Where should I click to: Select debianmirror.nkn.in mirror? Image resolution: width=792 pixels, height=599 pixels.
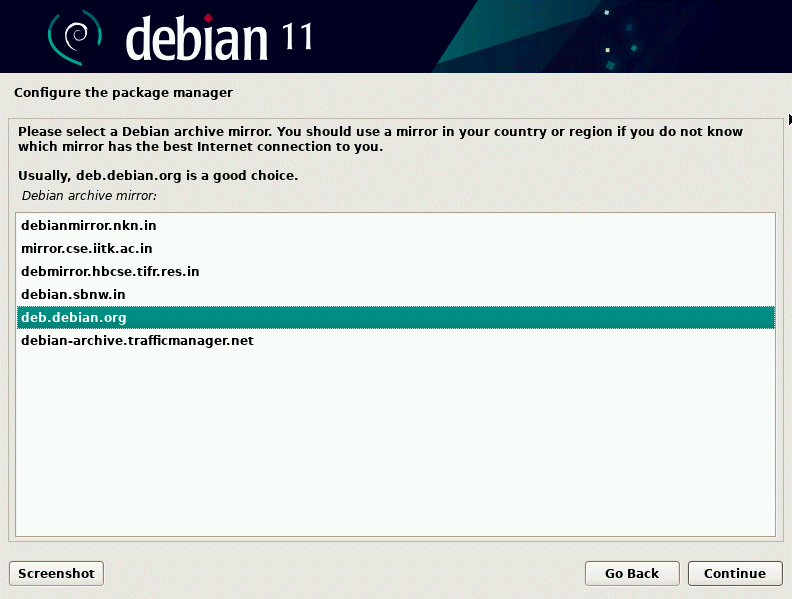point(89,226)
